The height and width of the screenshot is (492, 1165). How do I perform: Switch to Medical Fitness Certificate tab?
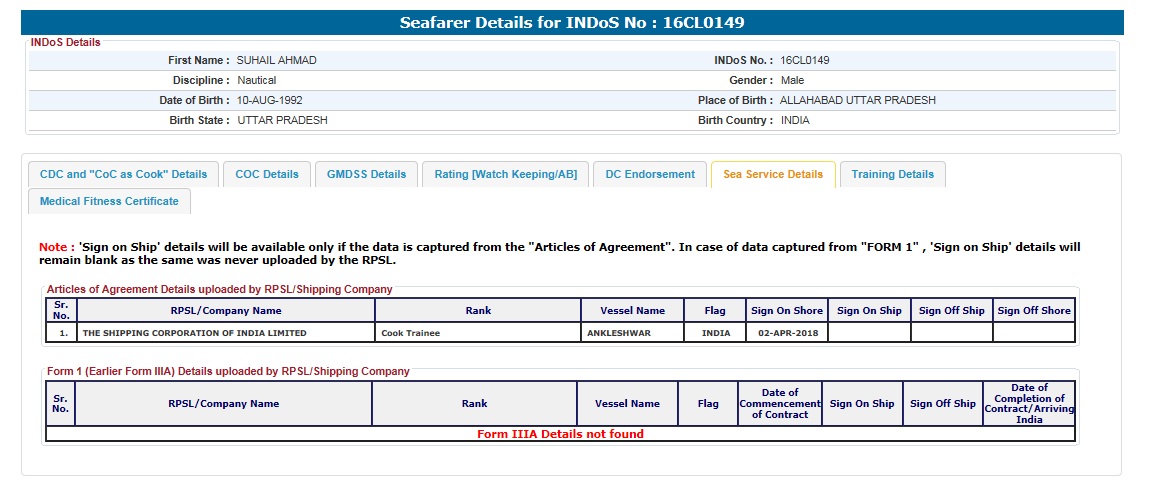pos(109,201)
